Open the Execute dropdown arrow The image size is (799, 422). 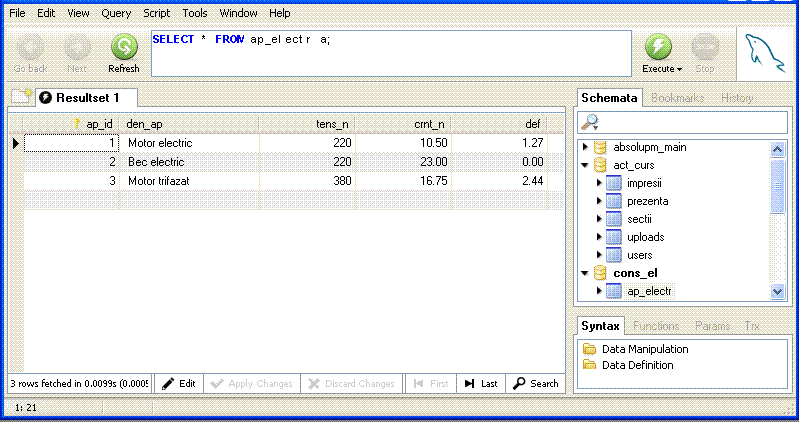coord(680,70)
